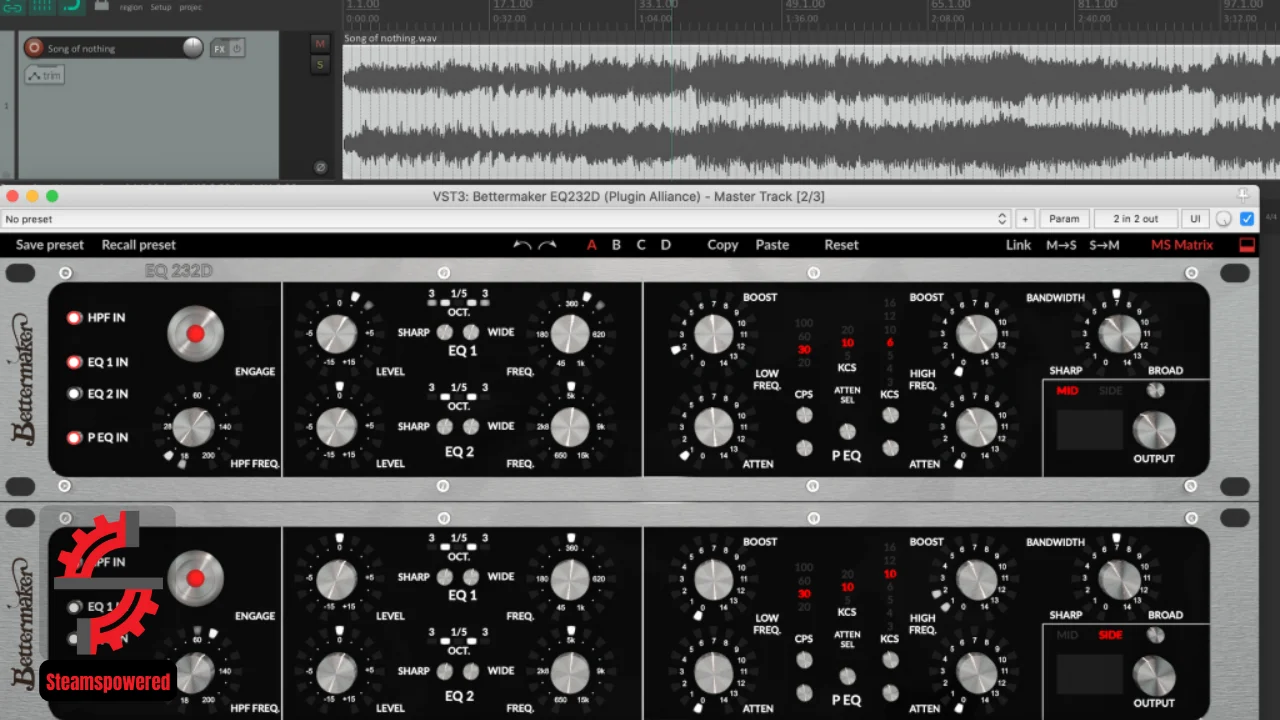This screenshot has width=1280, height=720.
Task: Pin the plugin window with the pin icon
Action: [1244, 196]
